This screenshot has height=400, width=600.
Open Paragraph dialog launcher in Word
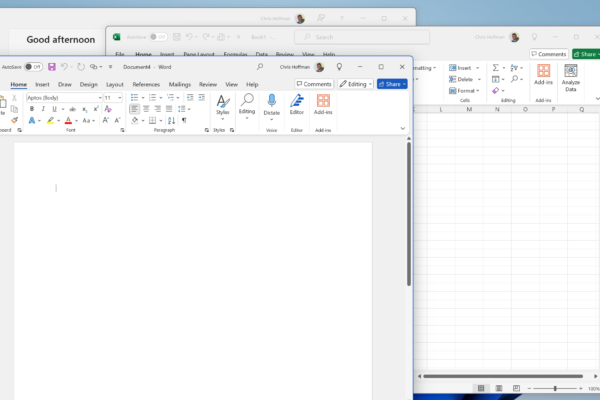[x=207, y=130]
